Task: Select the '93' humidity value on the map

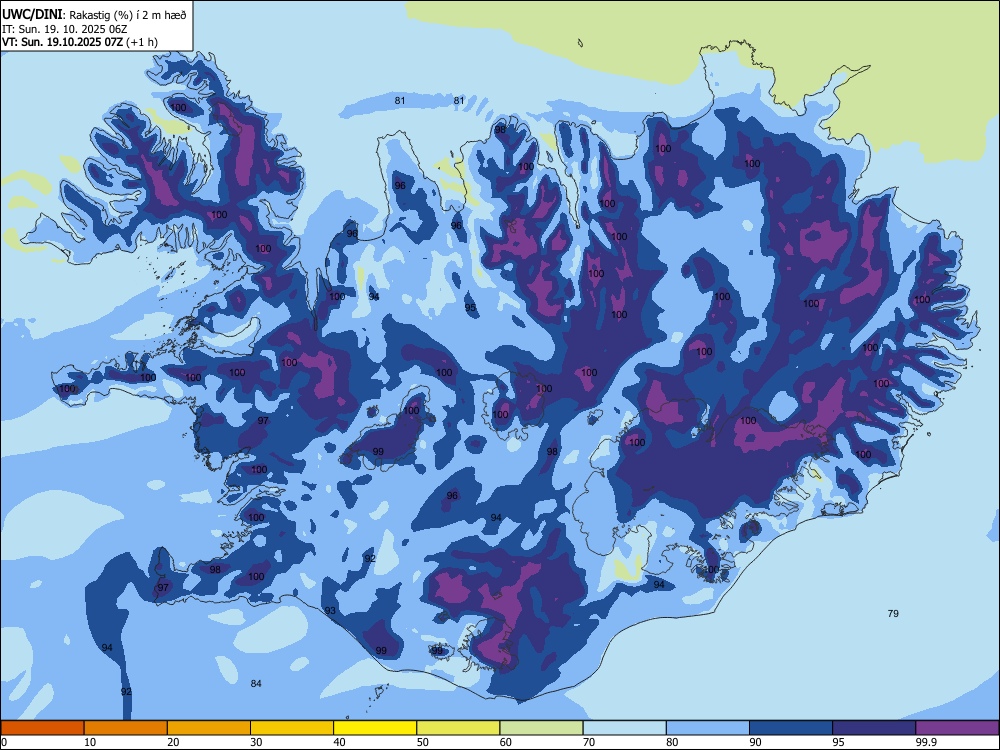Action: click(x=330, y=611)
